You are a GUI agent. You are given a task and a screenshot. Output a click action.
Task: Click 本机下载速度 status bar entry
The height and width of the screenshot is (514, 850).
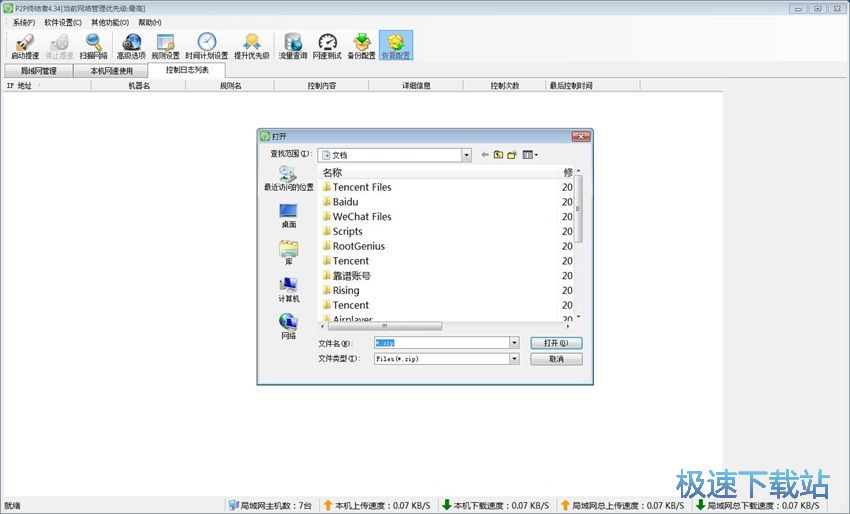click(x=495, y=505)
